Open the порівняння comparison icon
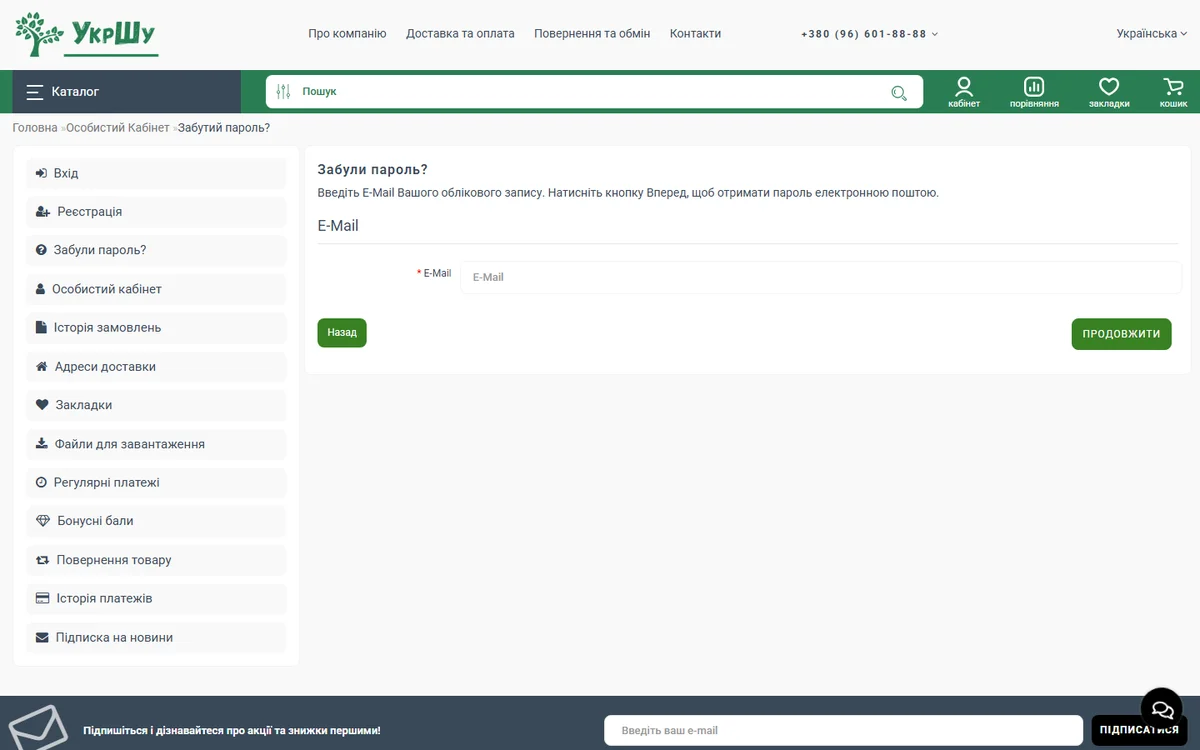 [x=1034, y=92]
